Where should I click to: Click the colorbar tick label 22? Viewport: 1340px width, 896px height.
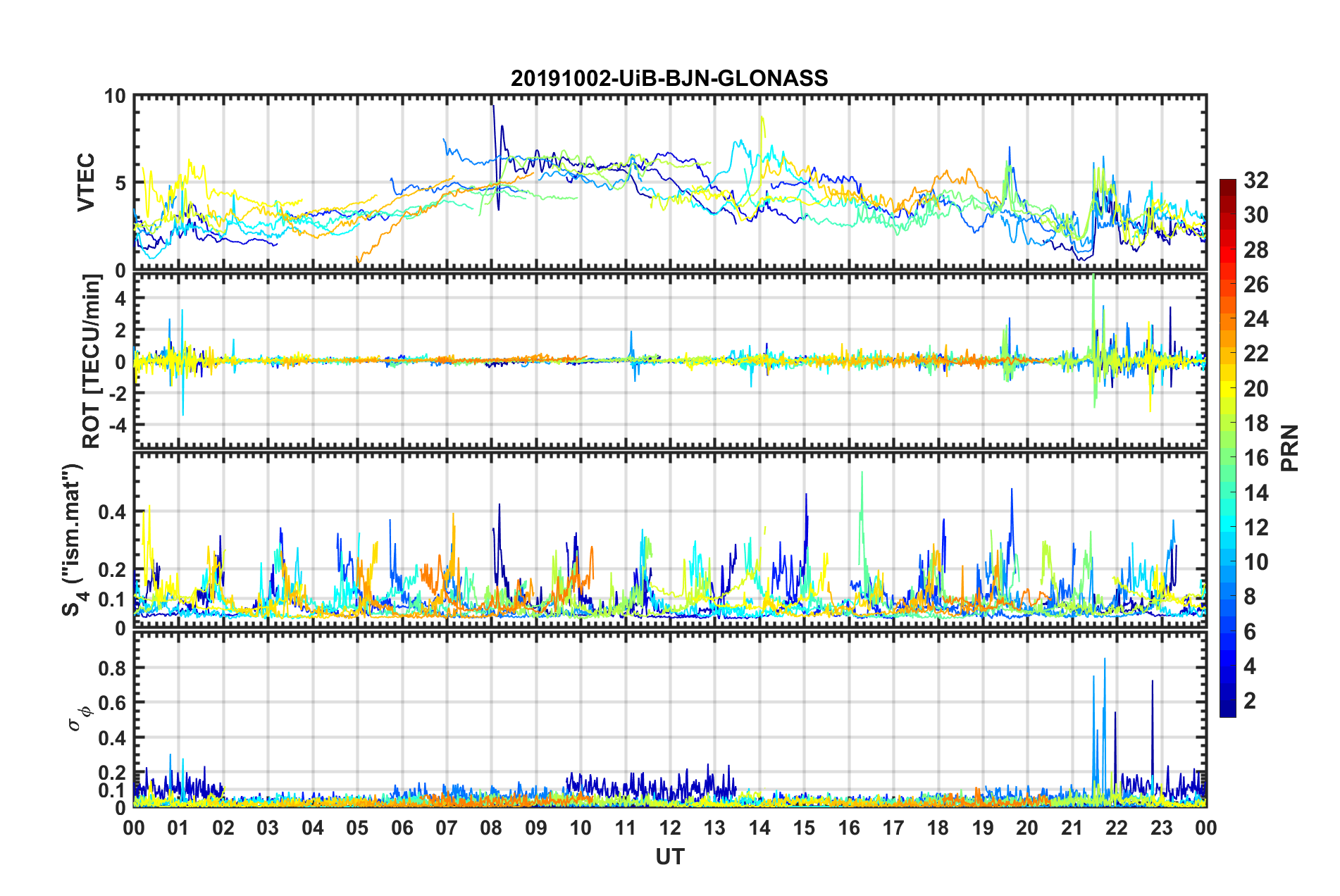[1255, 354]
